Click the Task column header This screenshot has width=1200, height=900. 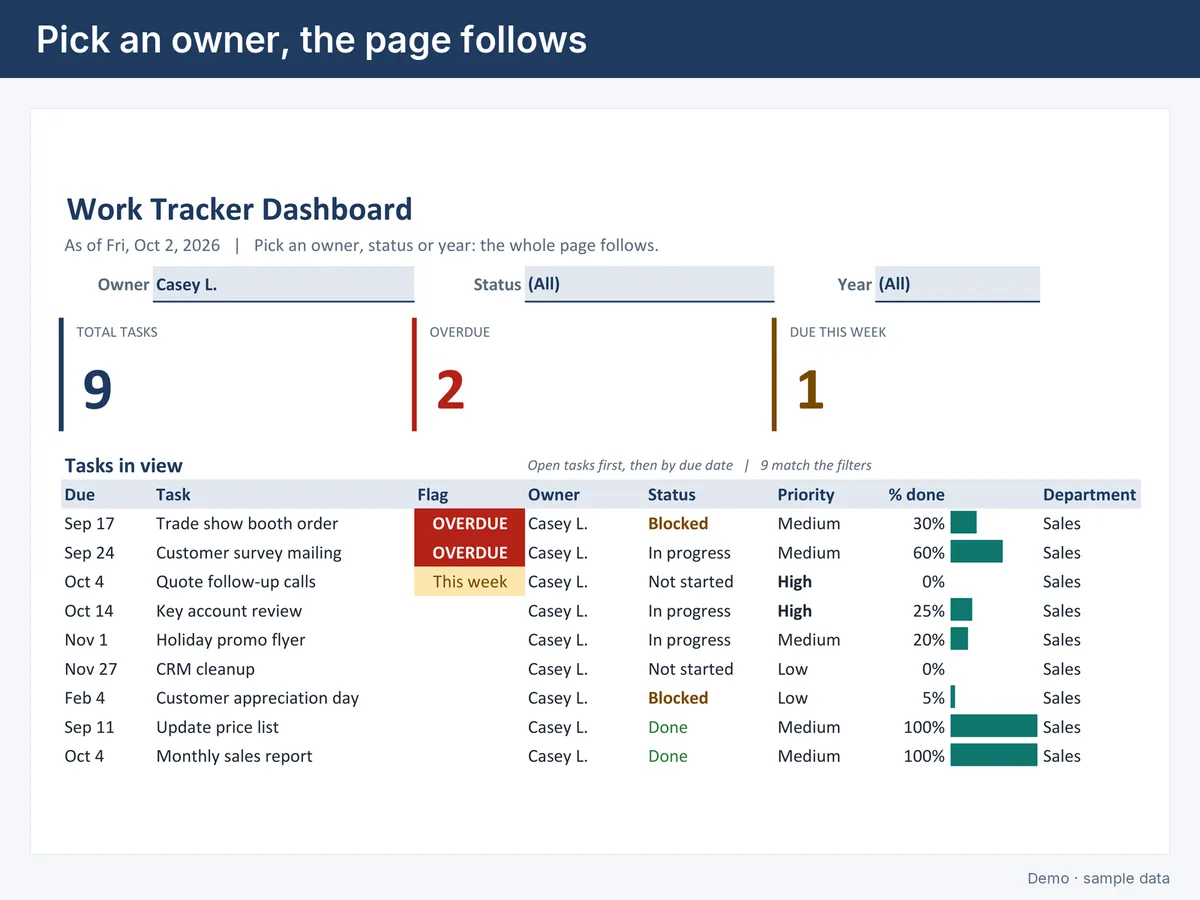coord(173,494)
